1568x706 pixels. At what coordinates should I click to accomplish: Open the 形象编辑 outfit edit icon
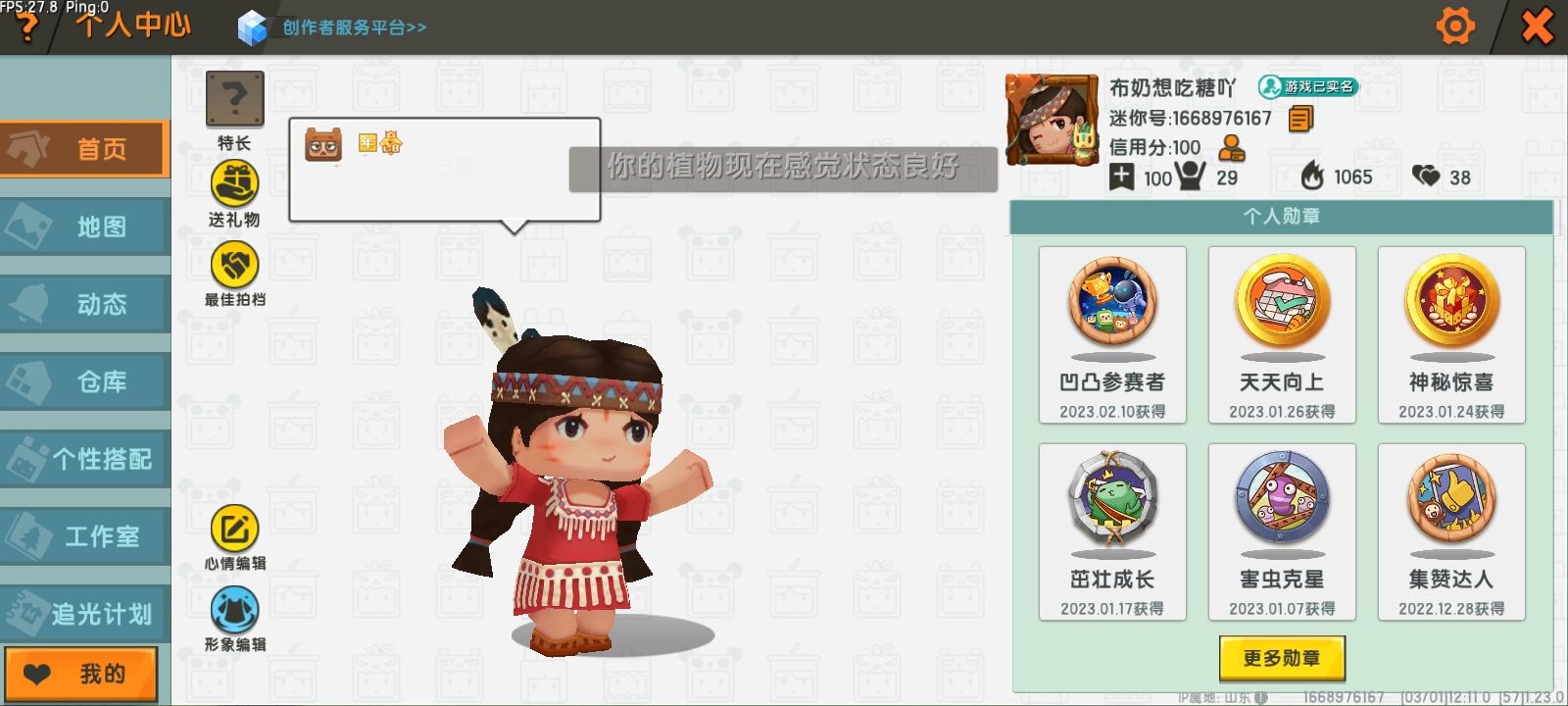point(234,610)
